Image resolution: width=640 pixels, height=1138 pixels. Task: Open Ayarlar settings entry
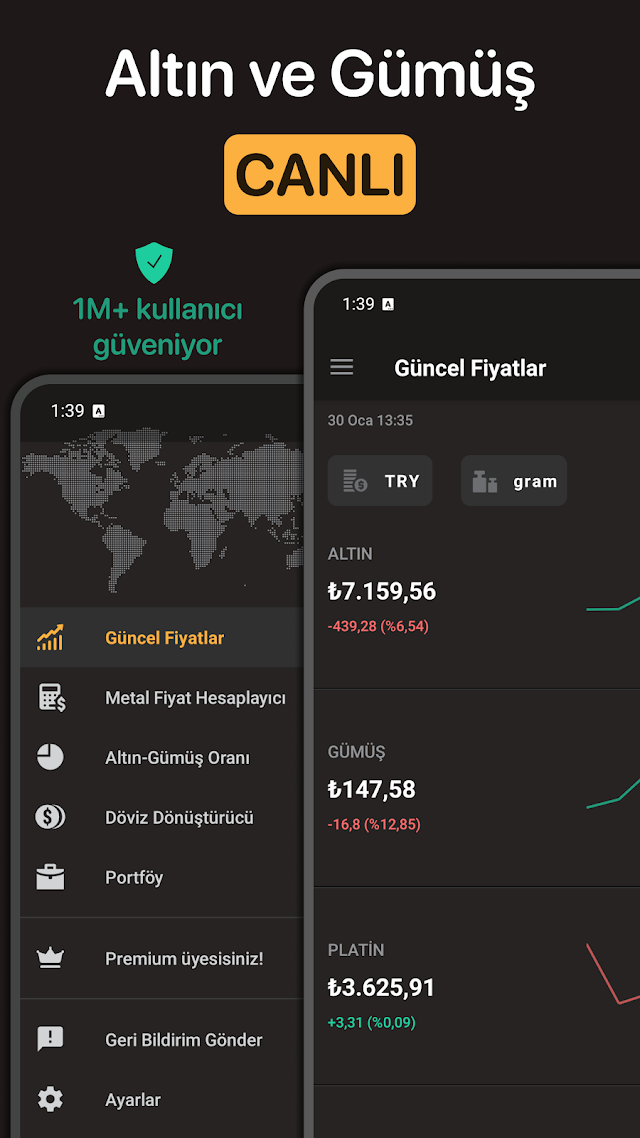[161, 1100]
